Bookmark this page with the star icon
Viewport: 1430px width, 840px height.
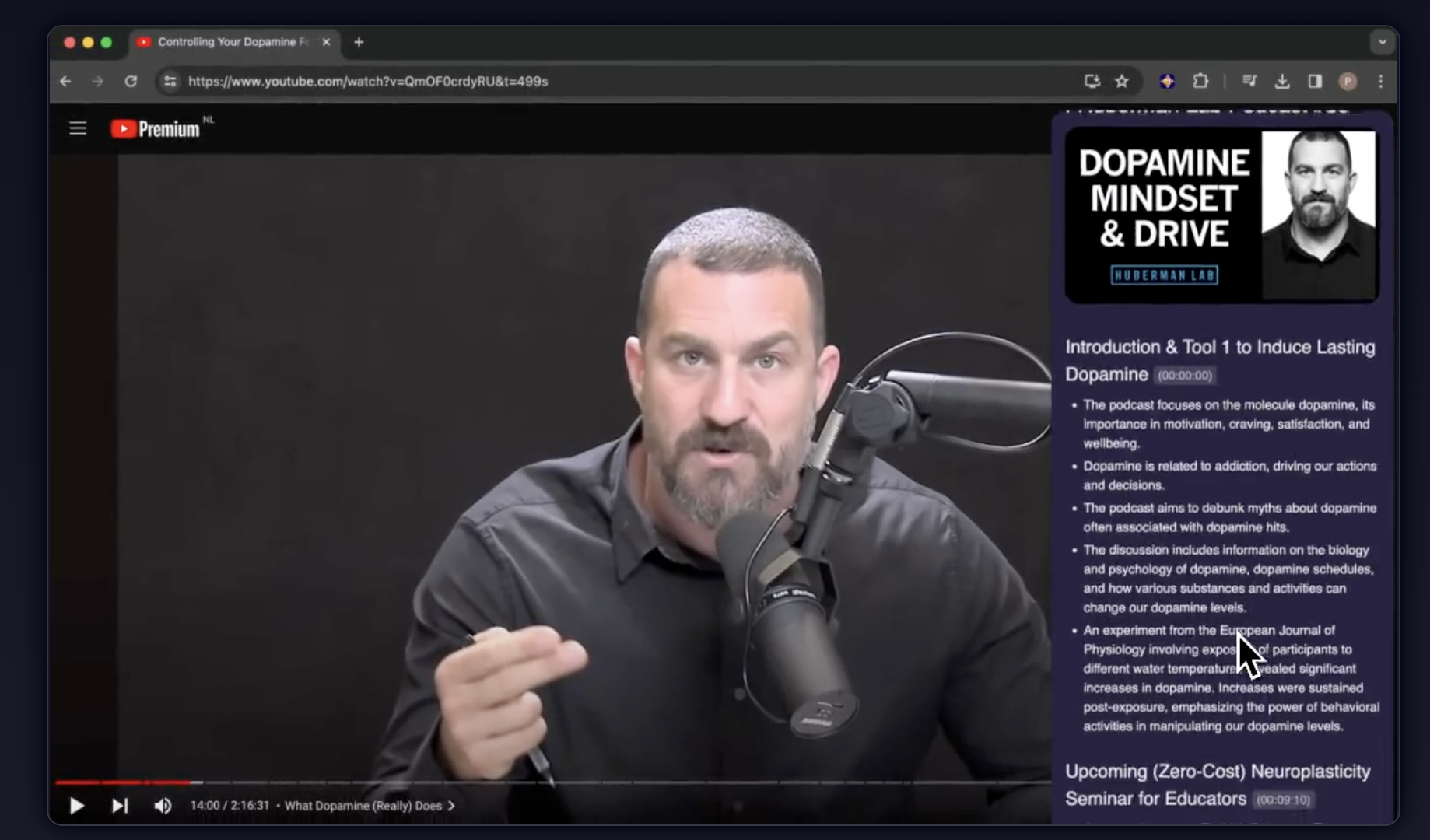click(x=1121, y=81)
